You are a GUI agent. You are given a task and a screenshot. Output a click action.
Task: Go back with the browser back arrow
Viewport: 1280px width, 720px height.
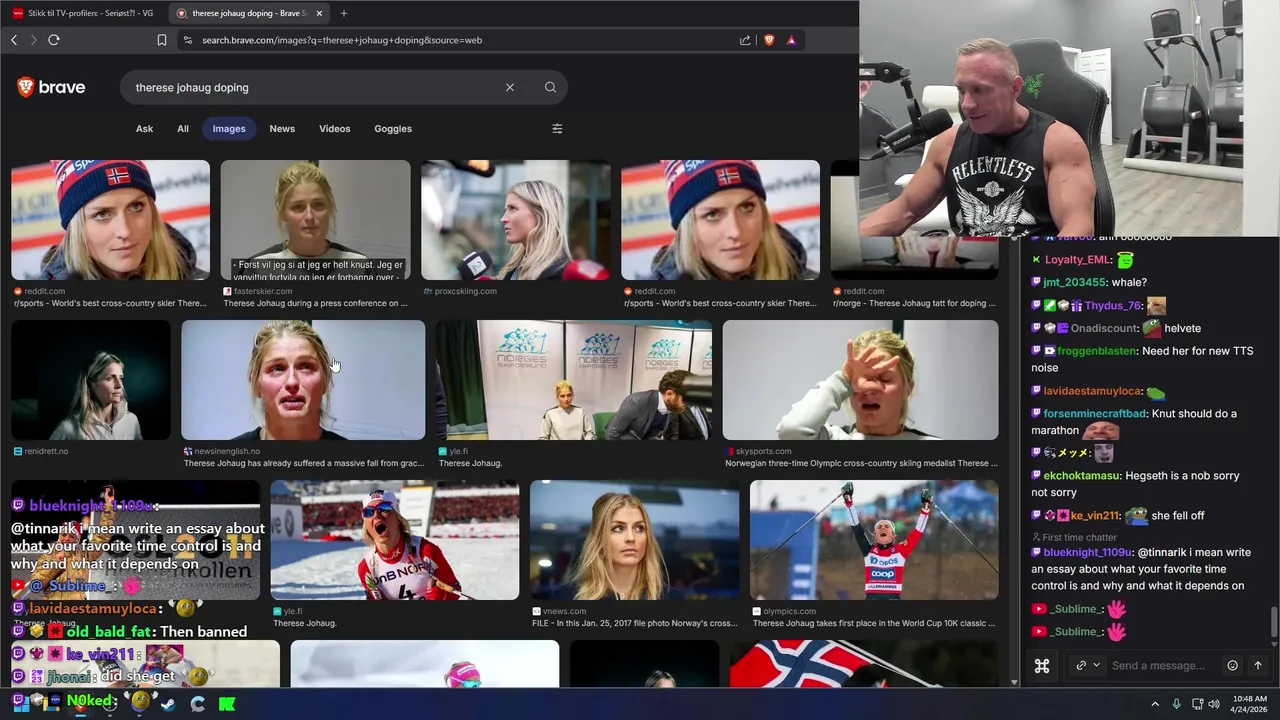coord(14,40)
